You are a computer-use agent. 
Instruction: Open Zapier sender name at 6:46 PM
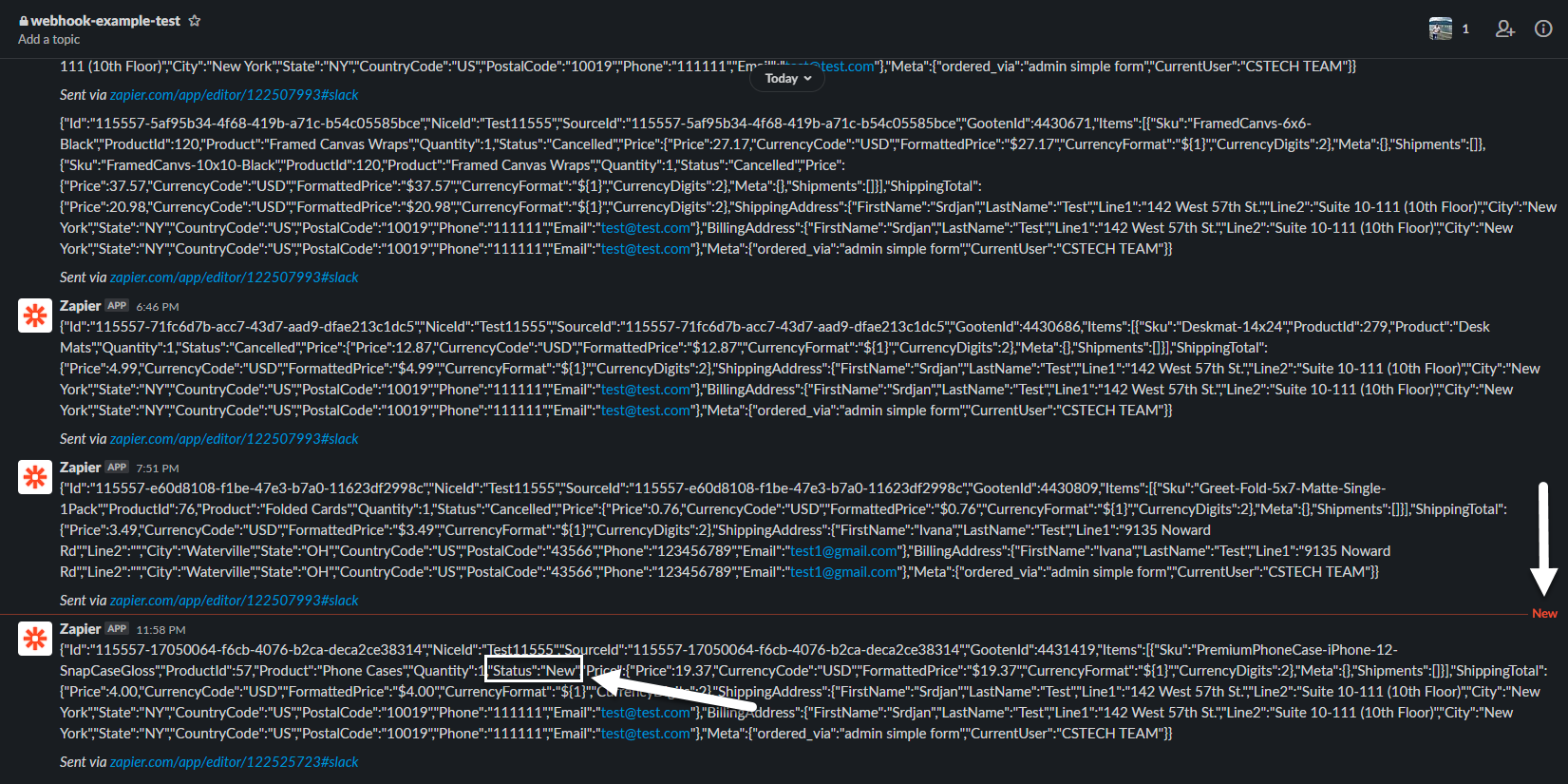tap(80, 306)
